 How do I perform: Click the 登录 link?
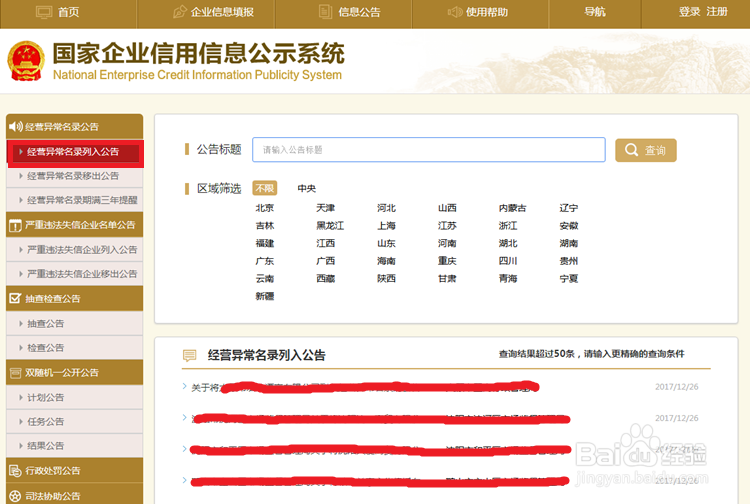click(x=689, y=12)
